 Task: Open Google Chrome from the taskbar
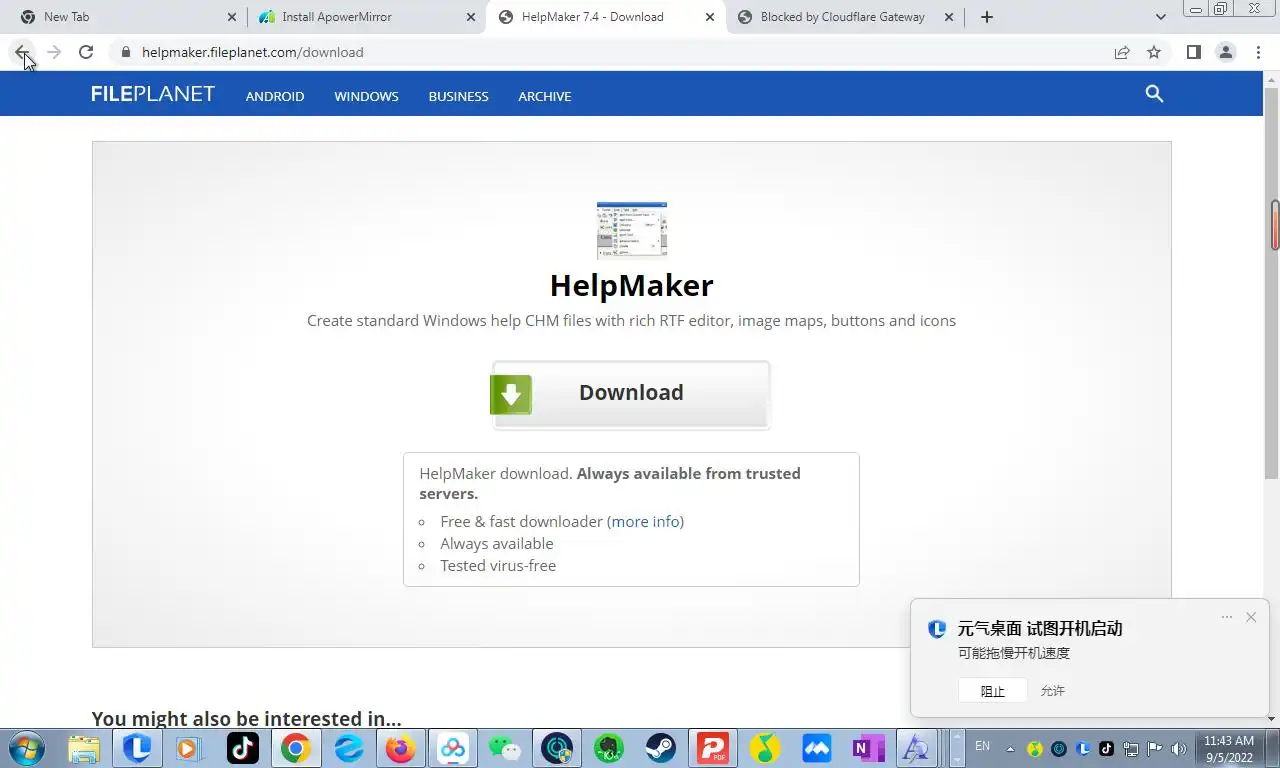point(295,748)
